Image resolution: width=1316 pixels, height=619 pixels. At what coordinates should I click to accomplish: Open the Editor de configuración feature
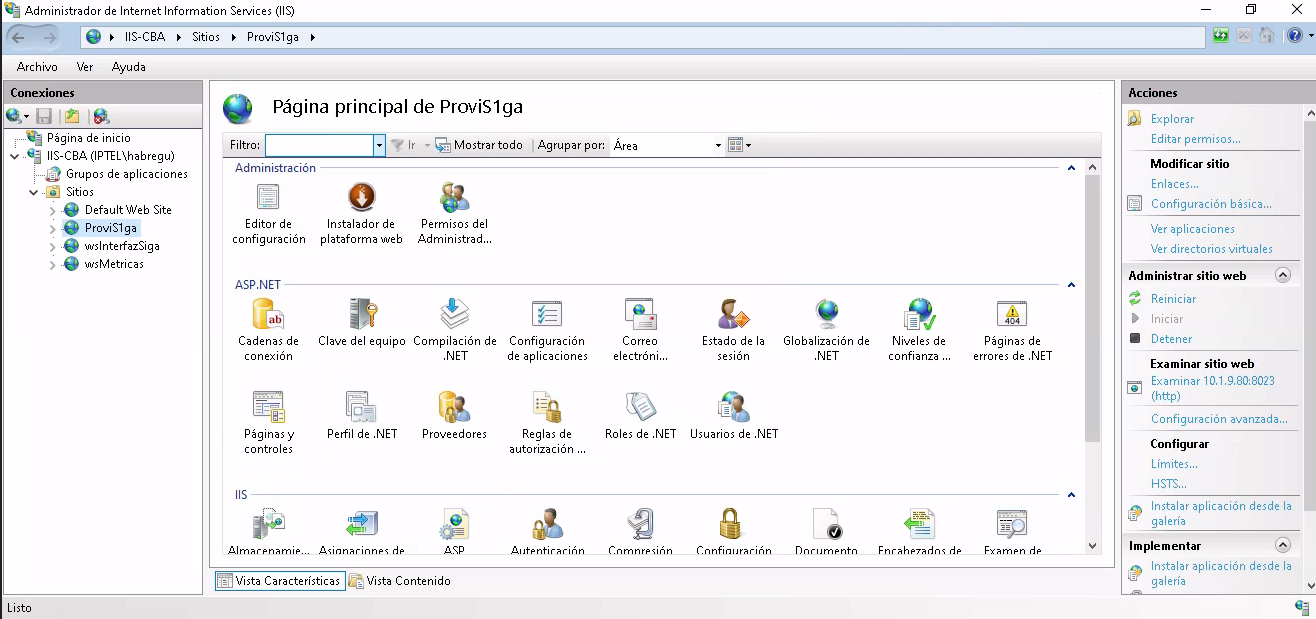click(x=268, y=214)
